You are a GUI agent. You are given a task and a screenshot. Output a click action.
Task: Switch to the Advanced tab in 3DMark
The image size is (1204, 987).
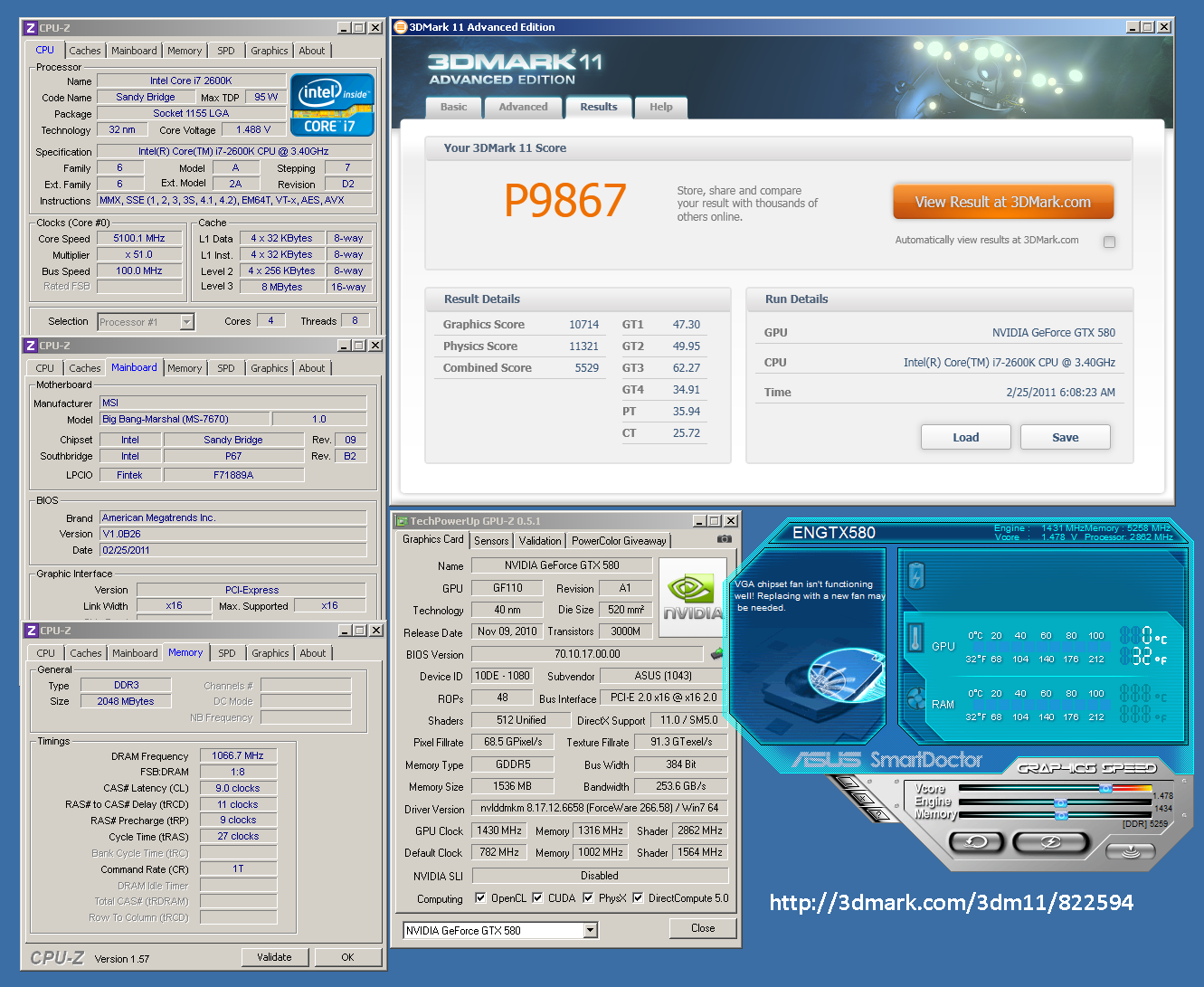pos(523,107)
